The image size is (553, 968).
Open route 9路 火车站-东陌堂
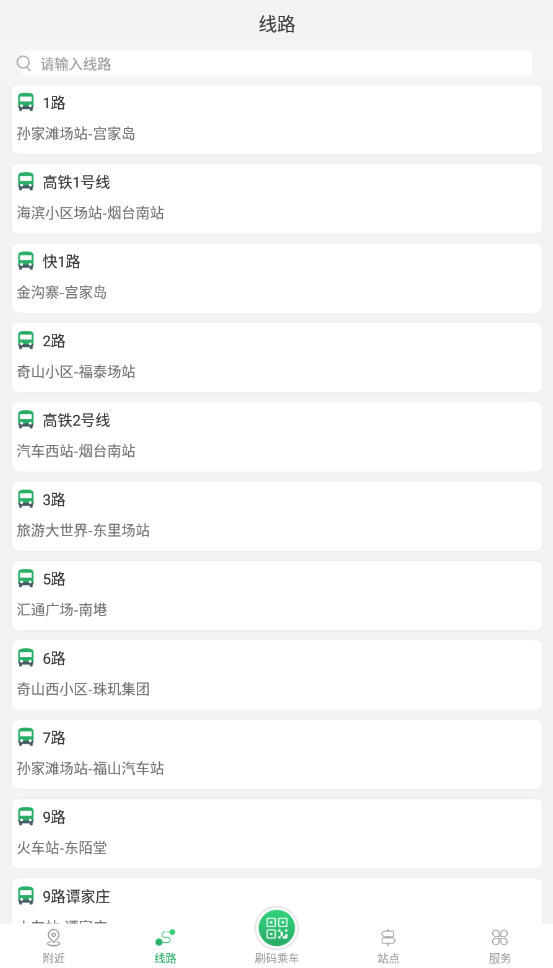pos(276,833)
